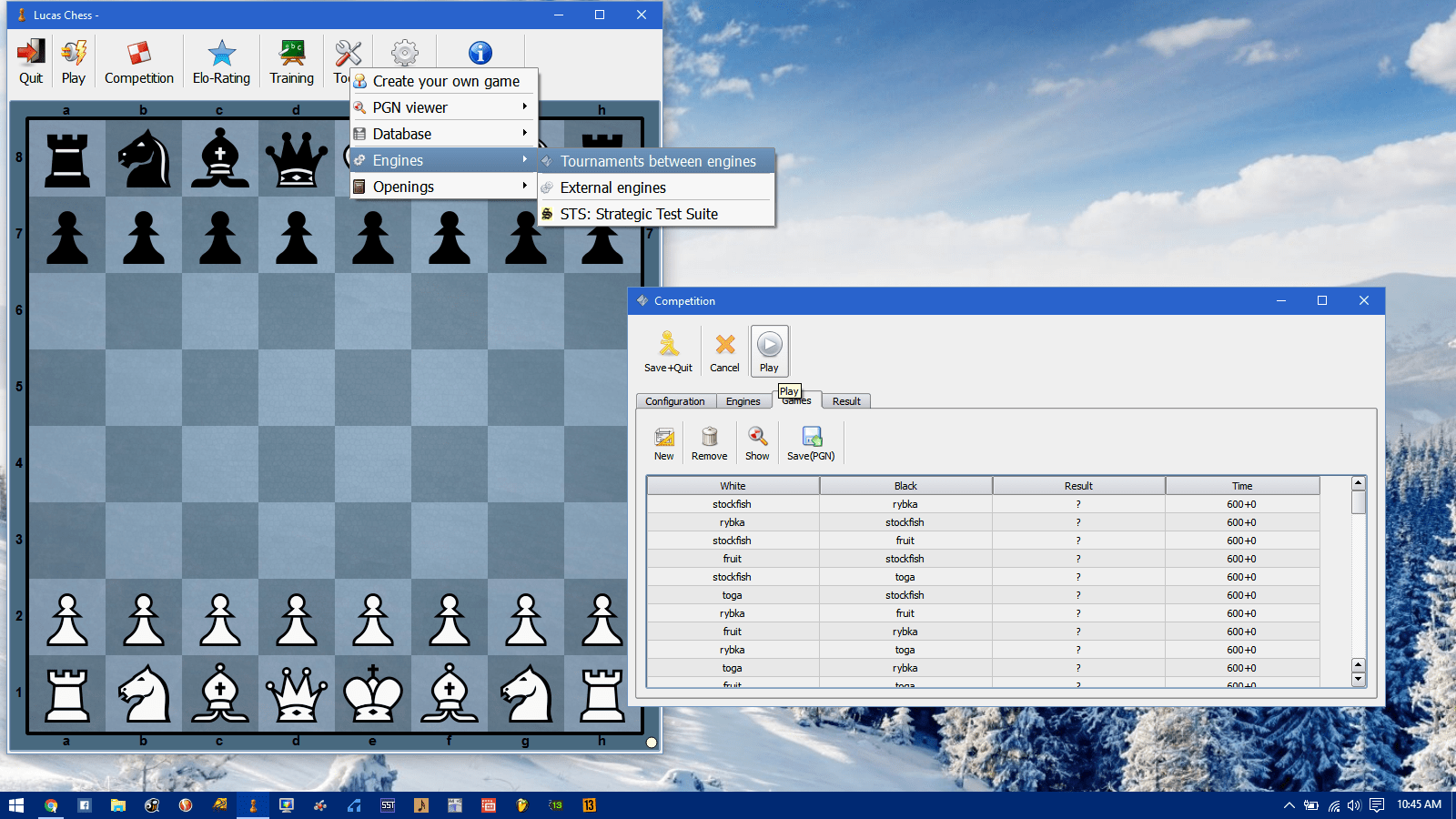The width and height of the screenshot is (1456, 819).
Task: Click Save+Quit in the Competition window
Action: [668, 351]
